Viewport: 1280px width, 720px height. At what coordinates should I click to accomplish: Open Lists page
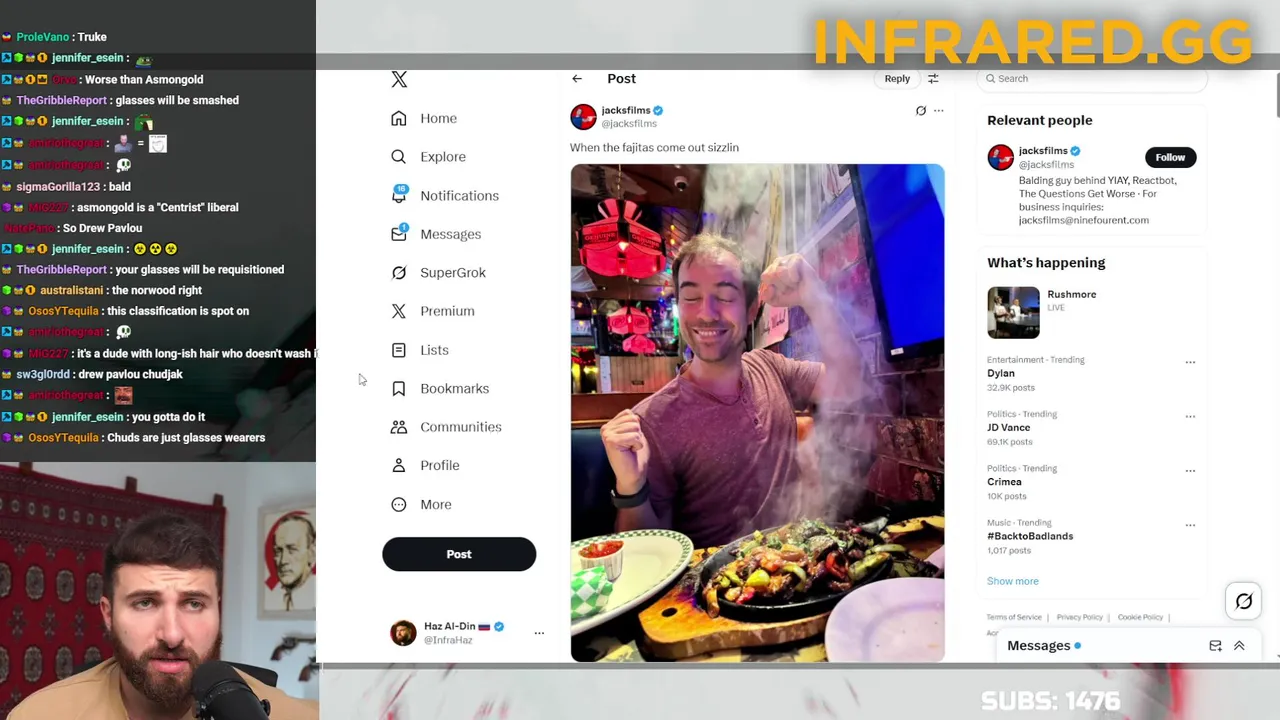tap(434, 350)
